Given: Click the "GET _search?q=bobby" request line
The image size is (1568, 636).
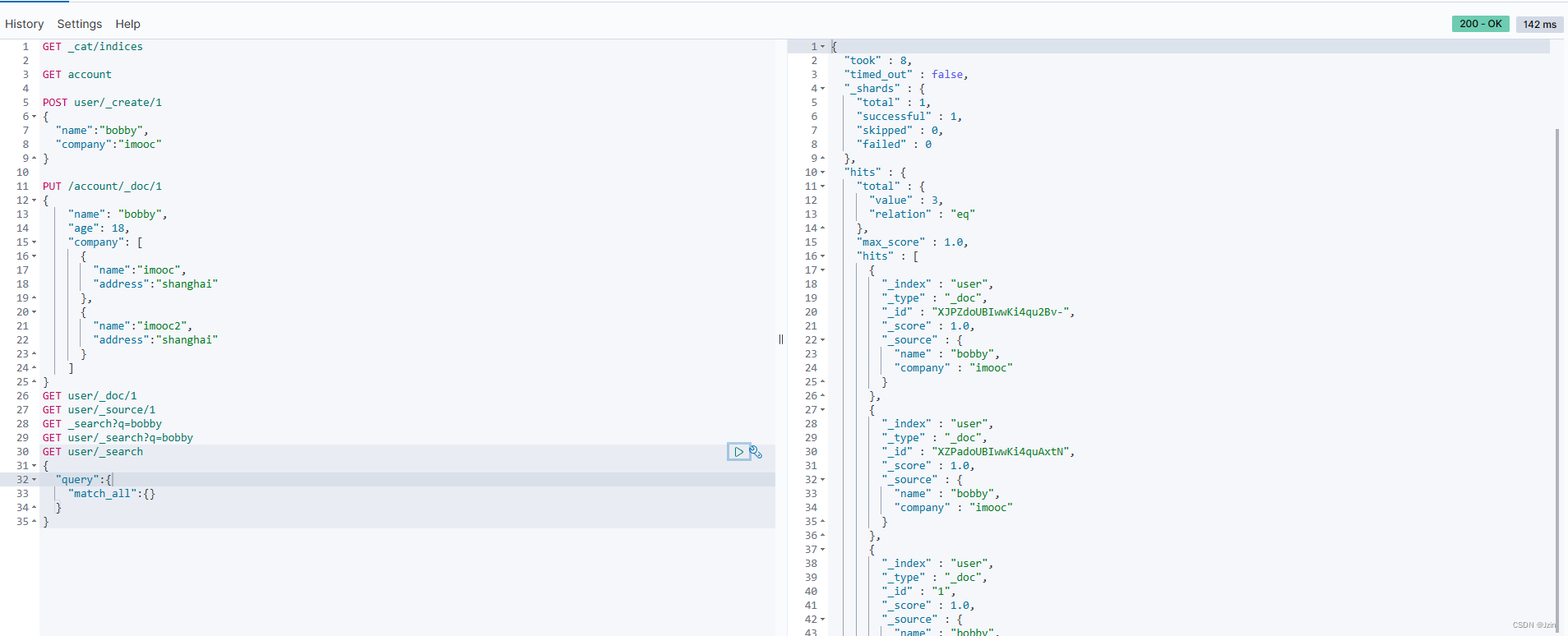Looking at the screenshot, I should tap(103, 424).
